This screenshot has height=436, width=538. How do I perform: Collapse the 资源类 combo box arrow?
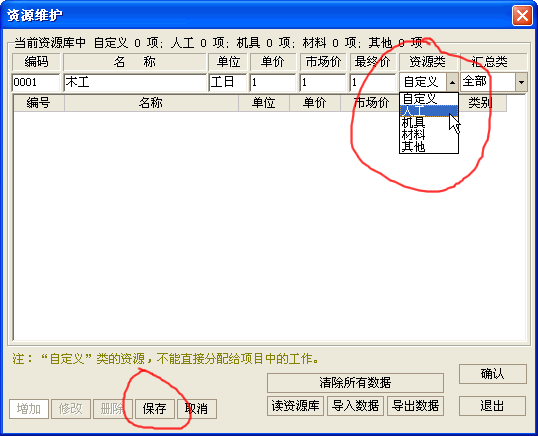(x=452, y=82)
